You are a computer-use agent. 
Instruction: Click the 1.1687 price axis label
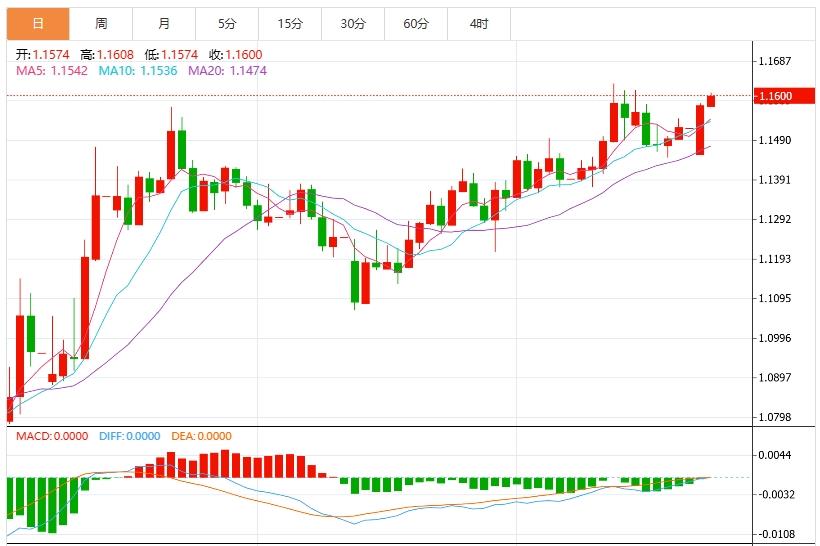[775, 61]
